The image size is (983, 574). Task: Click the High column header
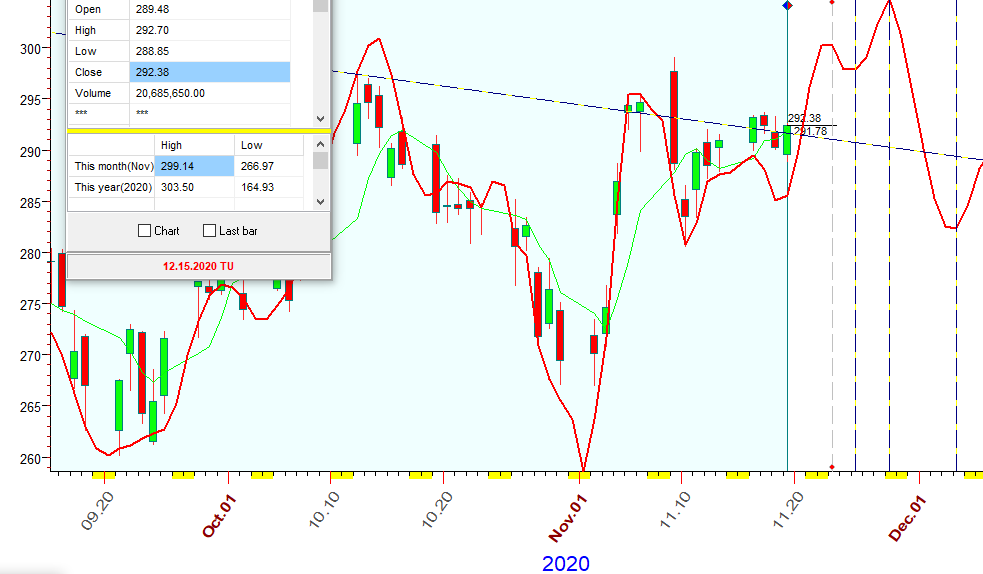coord(194,145)
